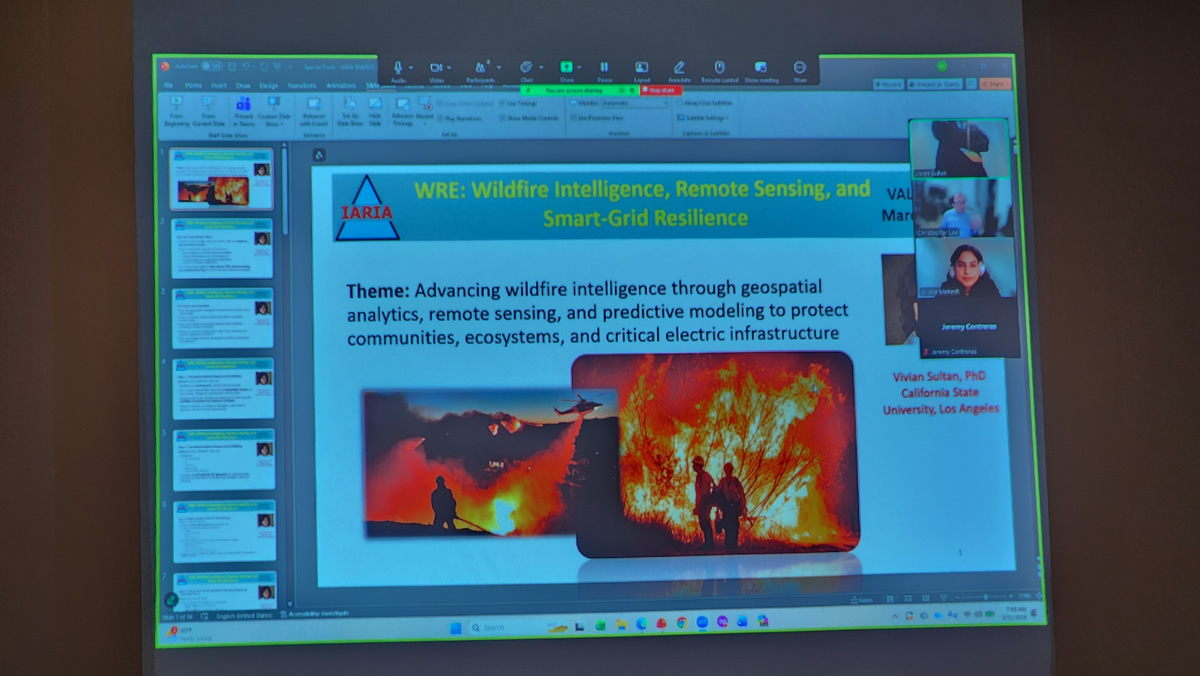Open the Animations ribbon tab
Screen dimensions: 1200x676
tap(341, 86)
